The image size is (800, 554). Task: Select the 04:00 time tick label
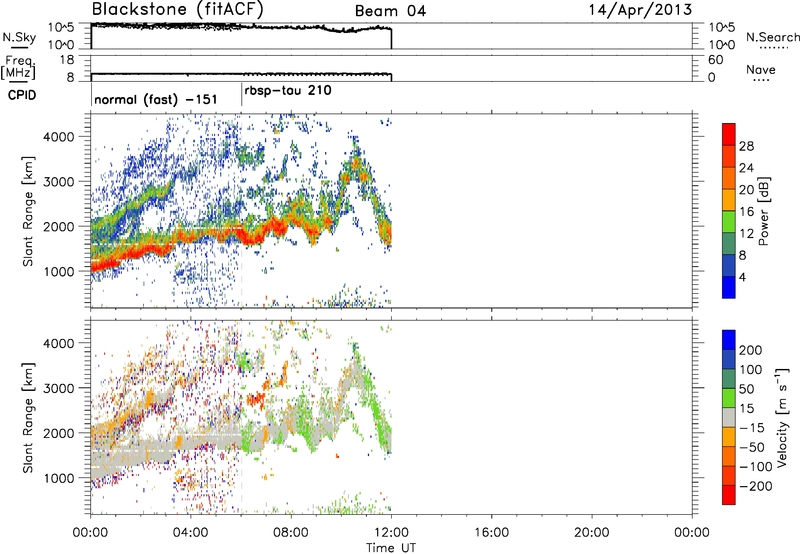point(191,533)
